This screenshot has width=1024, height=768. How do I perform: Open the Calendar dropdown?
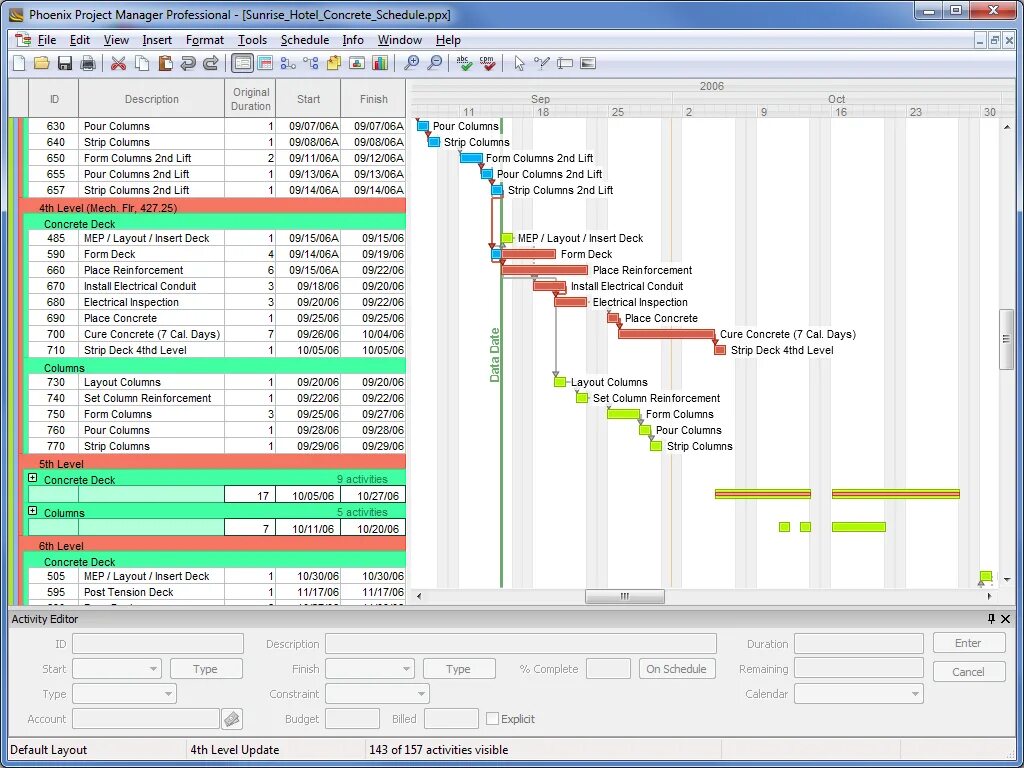915,694
